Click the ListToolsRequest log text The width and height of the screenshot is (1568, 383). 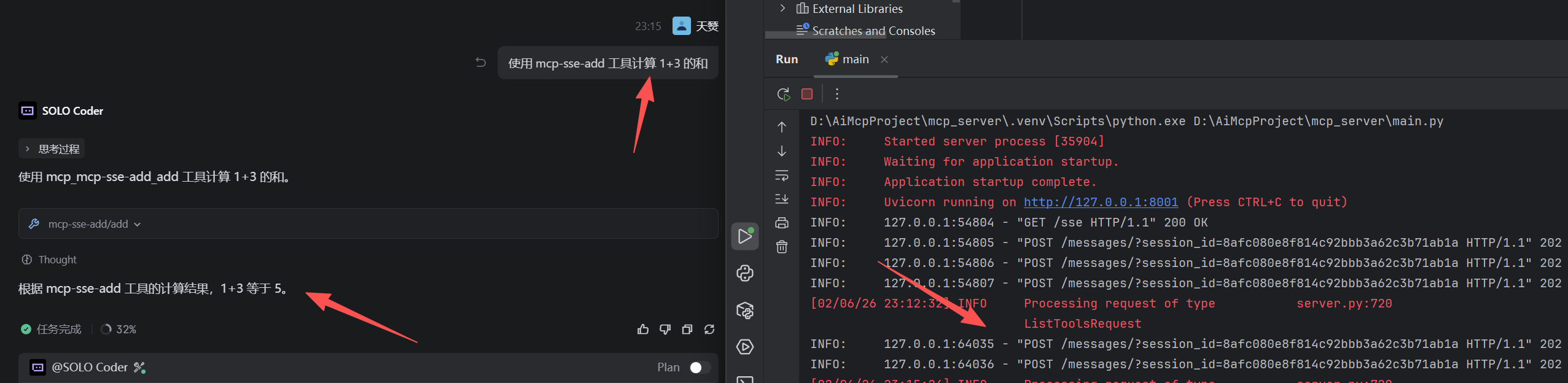coord(1082,324)
